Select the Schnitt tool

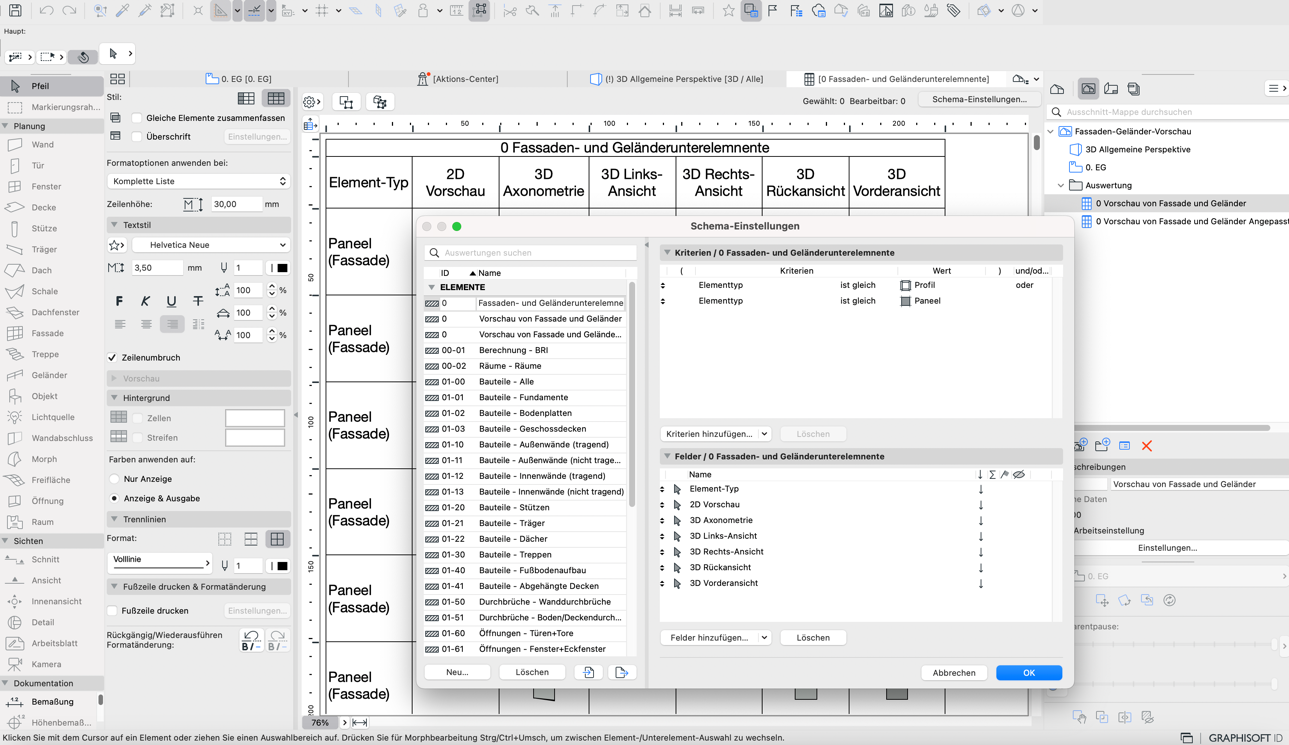(x=51, y=560)
